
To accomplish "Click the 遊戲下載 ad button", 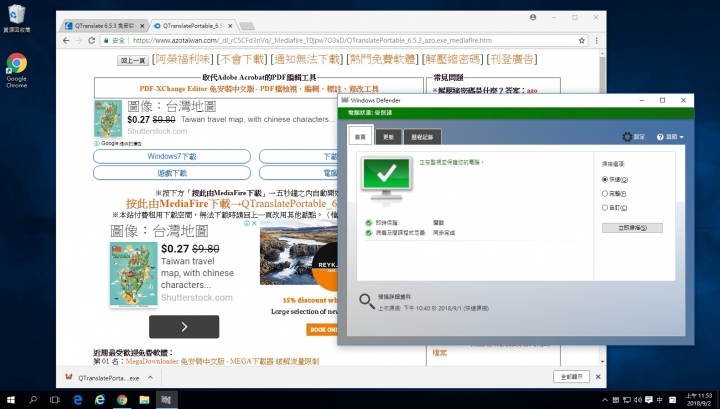I will coord(172,173).
